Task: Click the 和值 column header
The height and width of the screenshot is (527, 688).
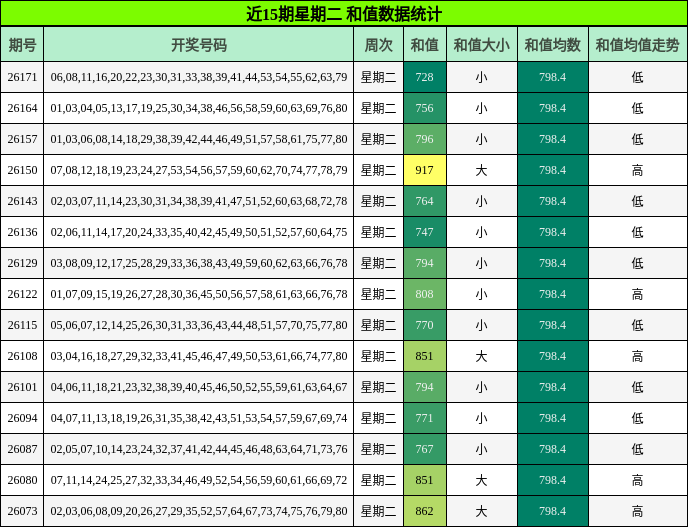Action: click(425, 45)
